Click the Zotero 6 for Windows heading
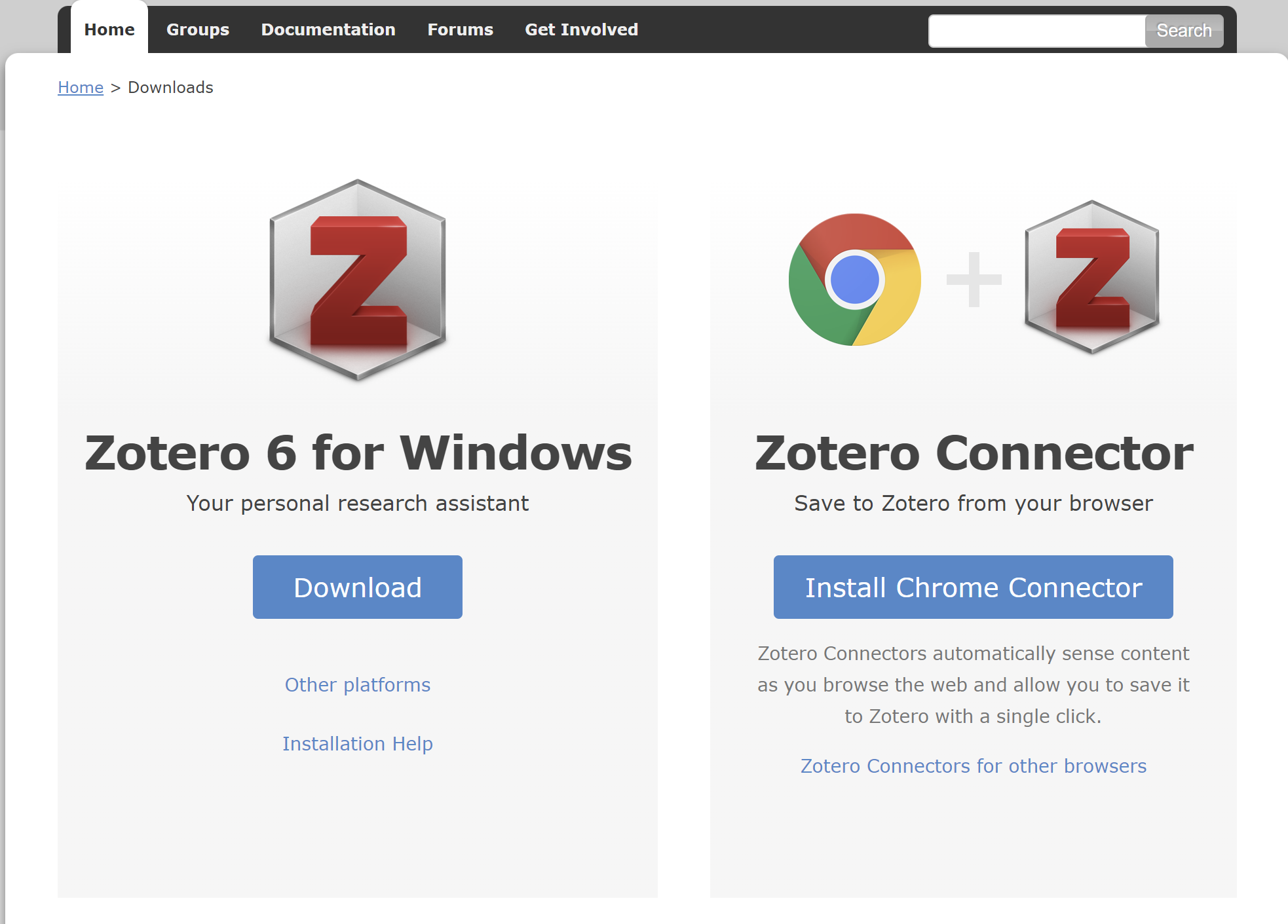 point(358,453)
